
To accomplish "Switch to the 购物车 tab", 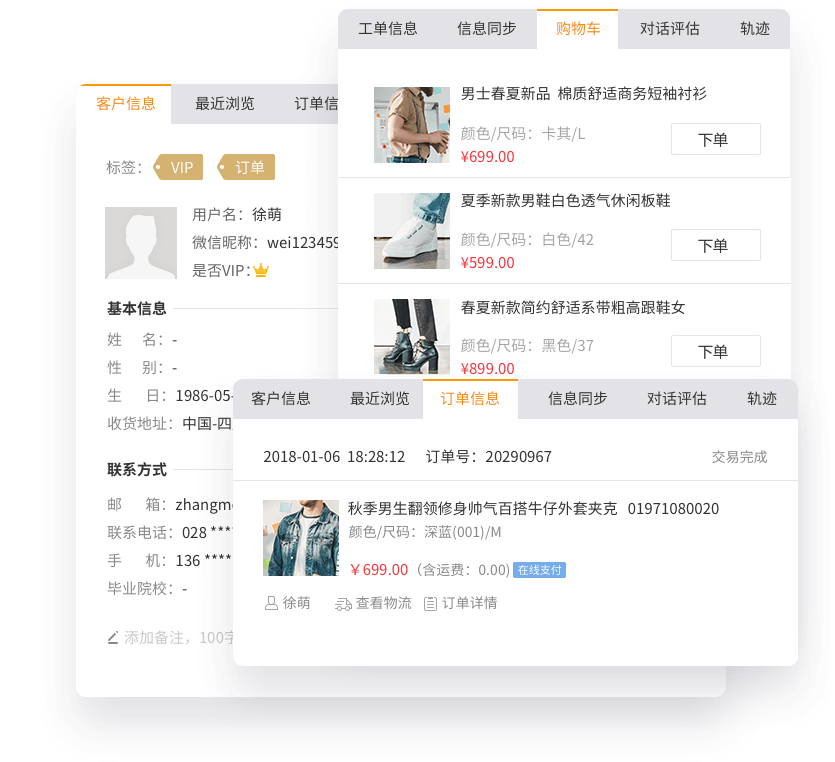I will coord(577,29).
